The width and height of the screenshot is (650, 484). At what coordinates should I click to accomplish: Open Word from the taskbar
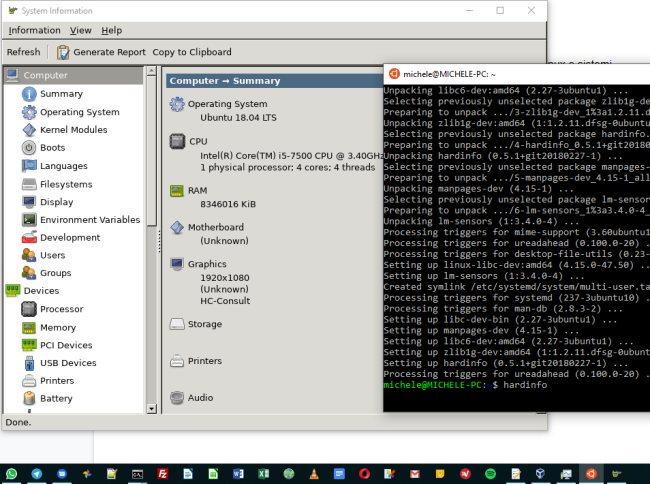point(238,473)
